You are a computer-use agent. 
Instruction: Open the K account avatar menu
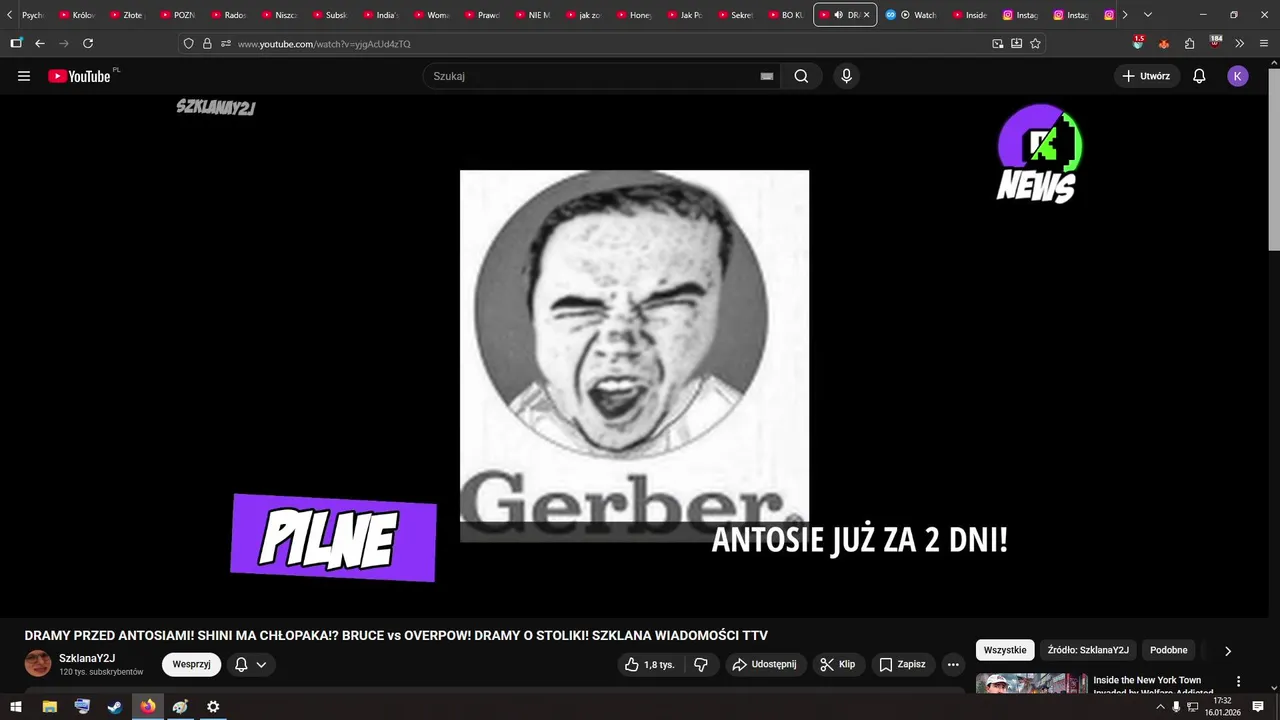coord(1238,76)
